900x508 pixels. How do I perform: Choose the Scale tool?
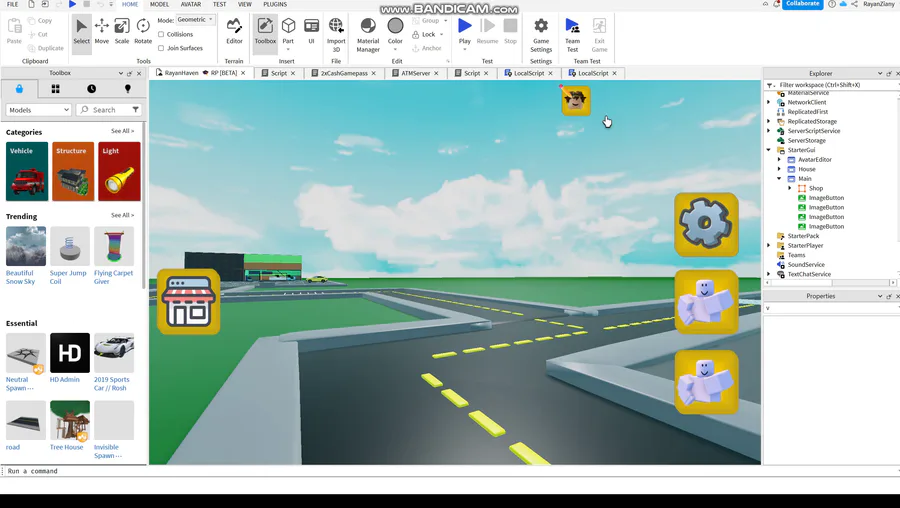click(122, 32)
